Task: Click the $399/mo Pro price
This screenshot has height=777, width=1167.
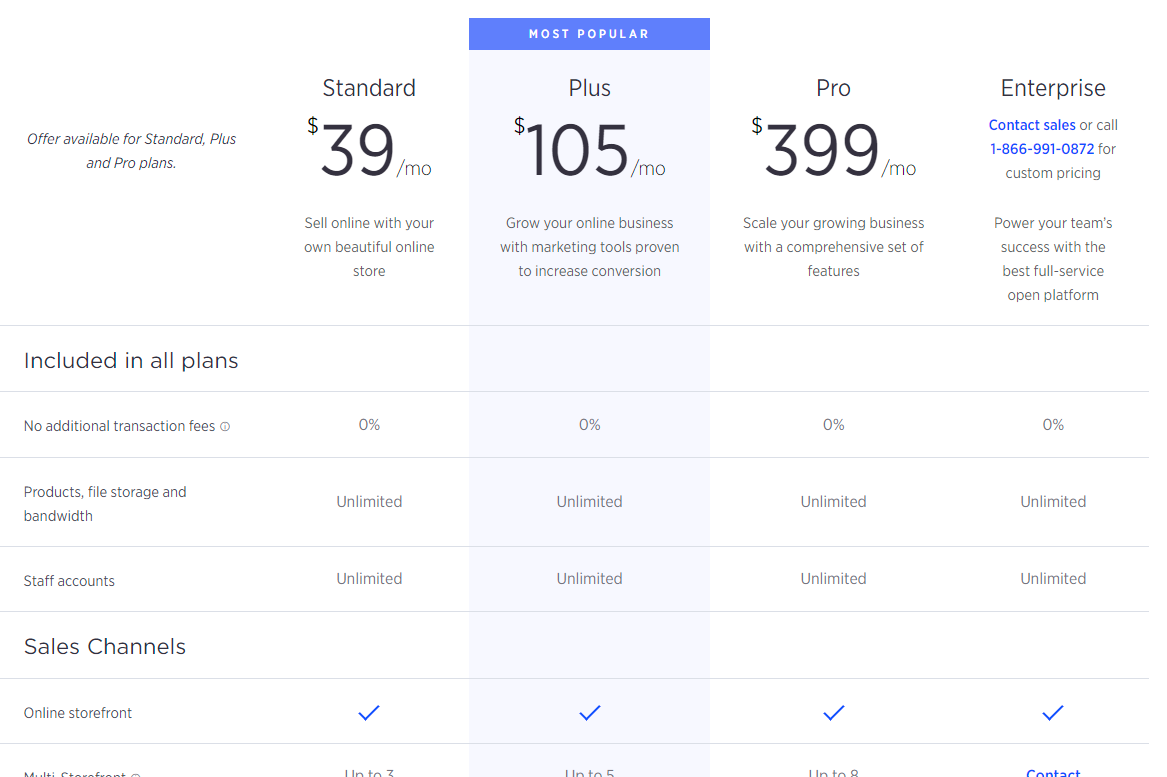Action: [834, 148]
